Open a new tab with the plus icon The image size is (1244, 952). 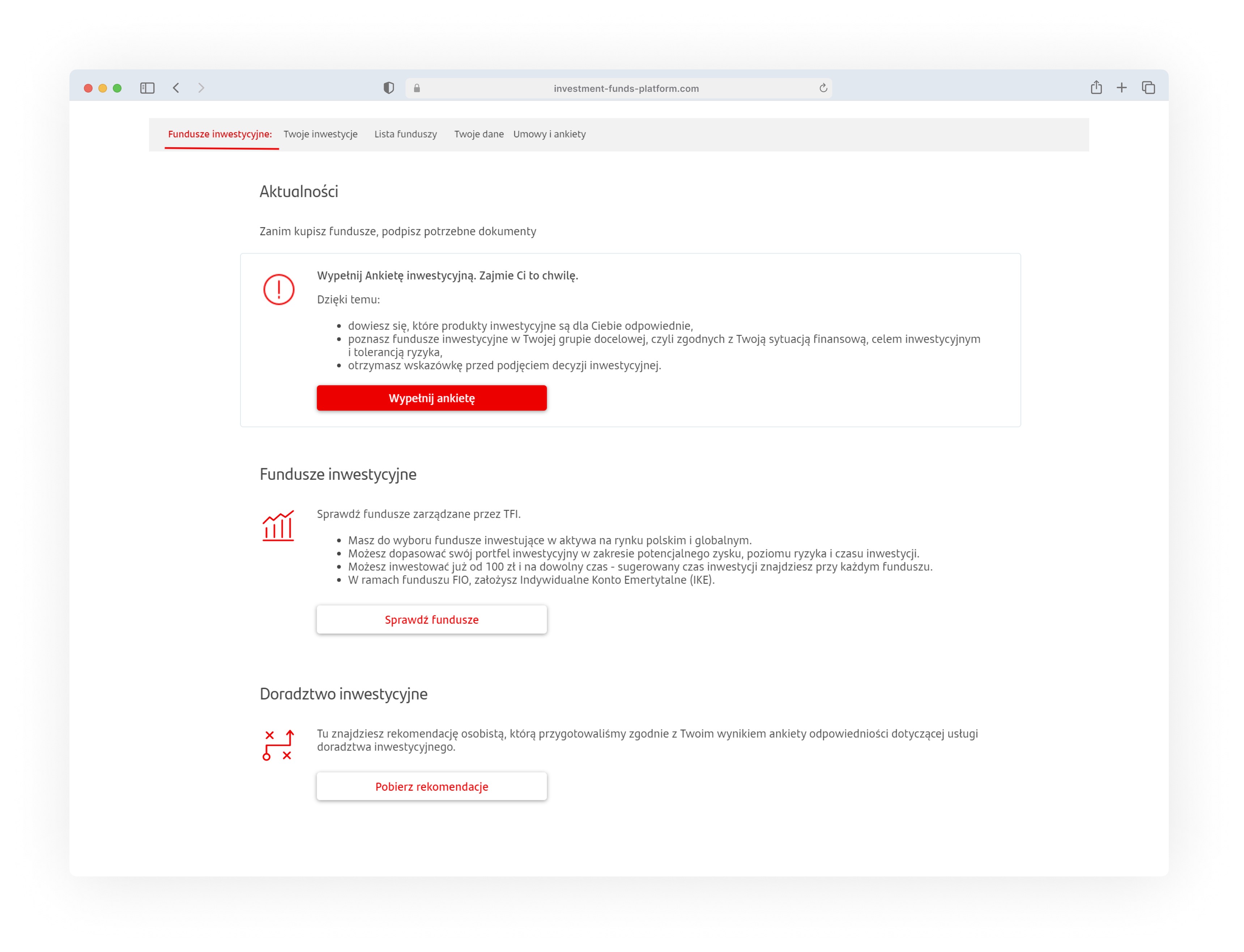point(1122,88)
